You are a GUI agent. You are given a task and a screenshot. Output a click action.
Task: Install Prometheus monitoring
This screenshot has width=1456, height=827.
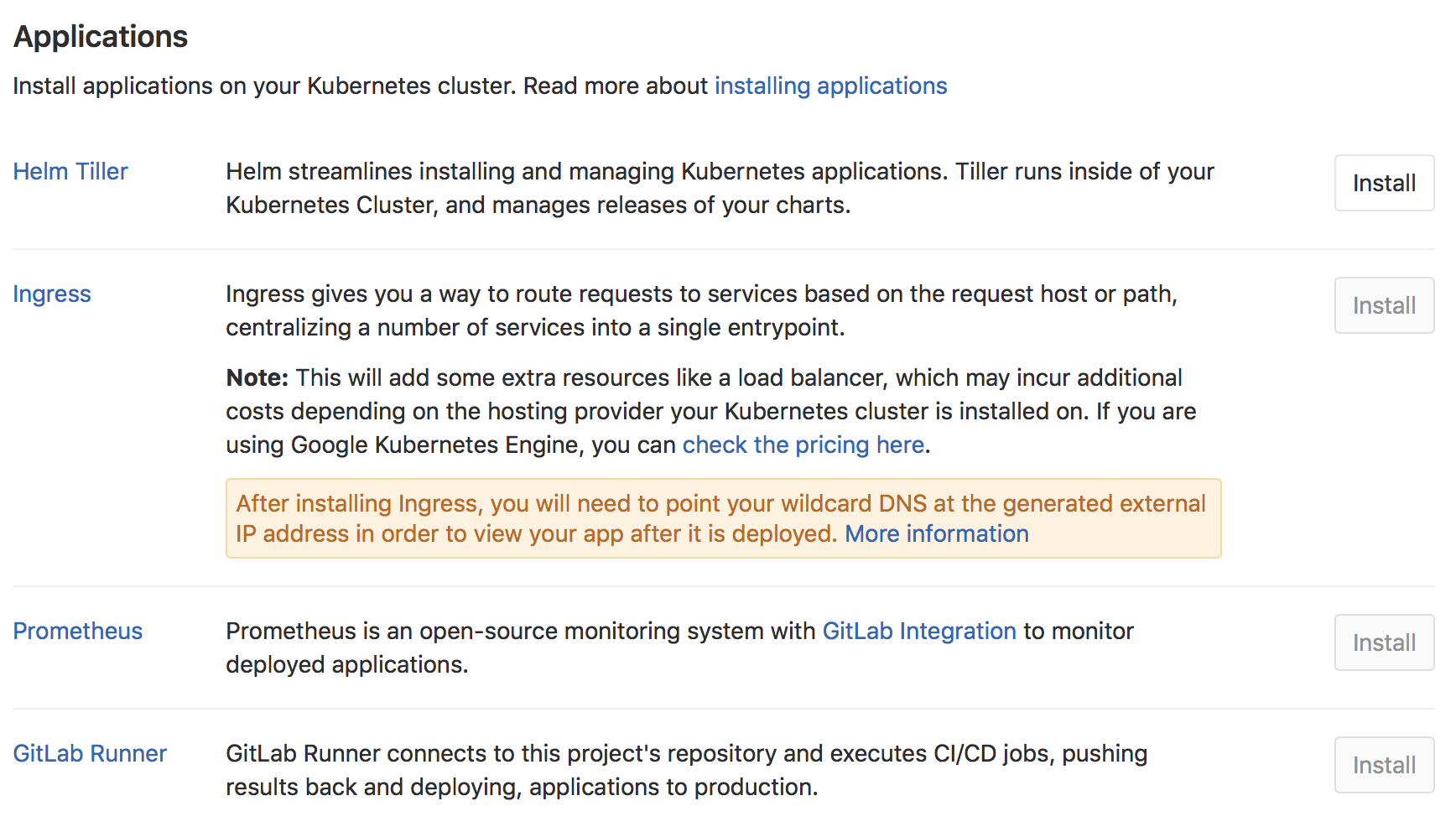[1383, 642]
